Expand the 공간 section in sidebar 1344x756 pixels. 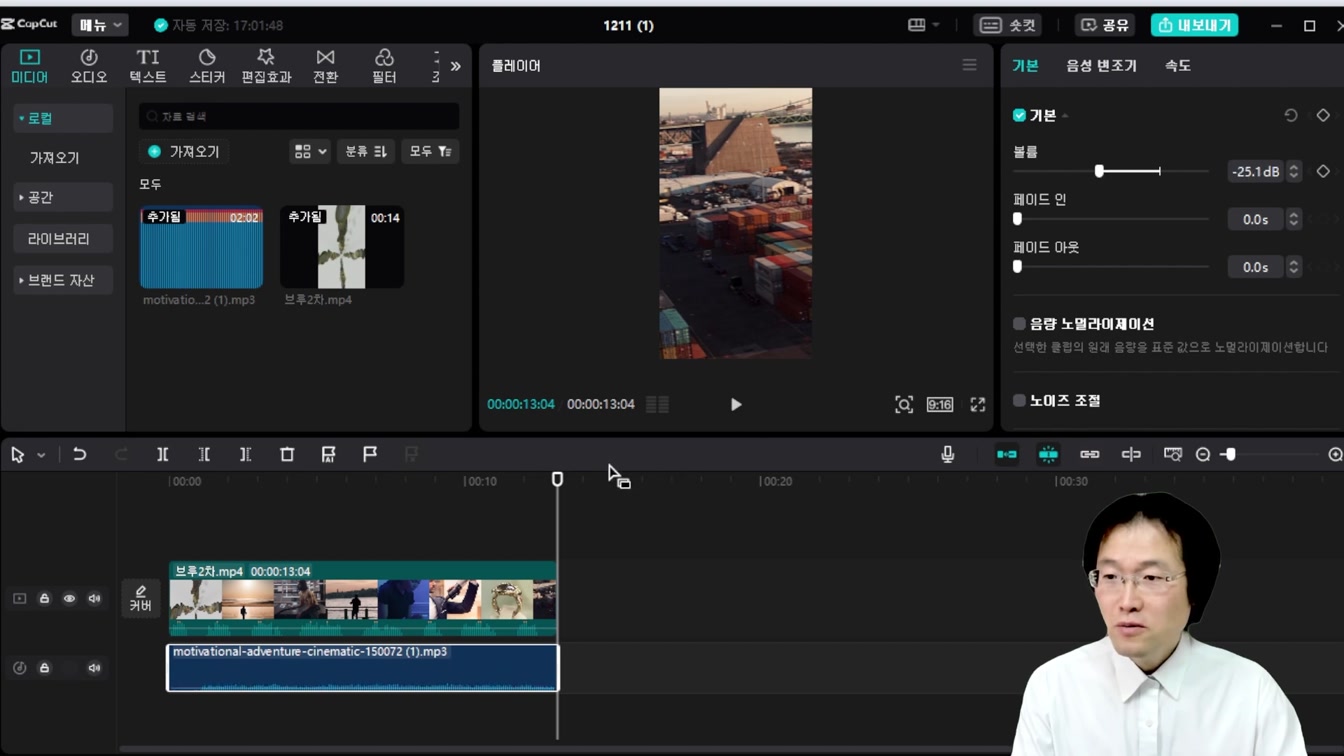[x=63, y=198]
